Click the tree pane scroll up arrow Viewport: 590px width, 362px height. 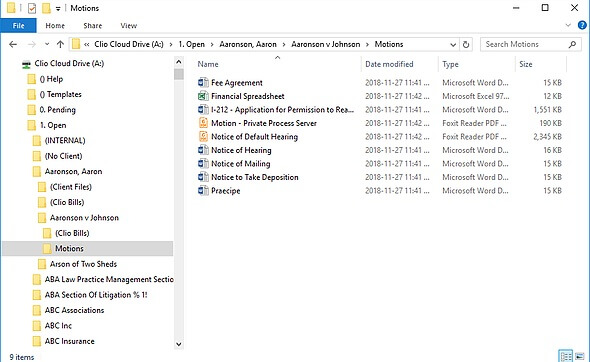click(x=179, y=62)
